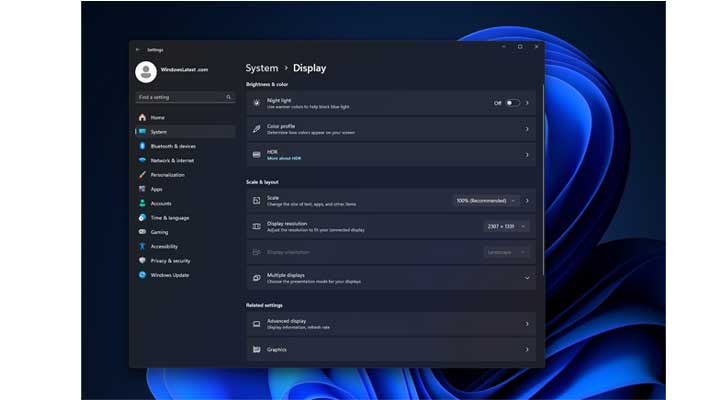Image resolution: width=720 pixels, height=400 pixels.
Task: Open the Display resolution dropdown
Action: (506, 226)
